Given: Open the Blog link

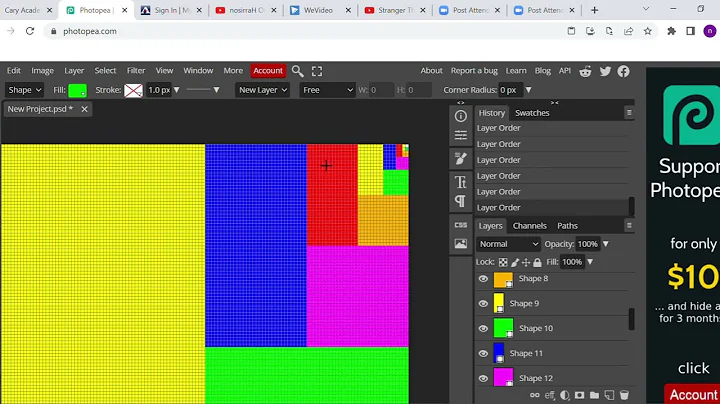Looking at the screenshot, I should (542, 71).
